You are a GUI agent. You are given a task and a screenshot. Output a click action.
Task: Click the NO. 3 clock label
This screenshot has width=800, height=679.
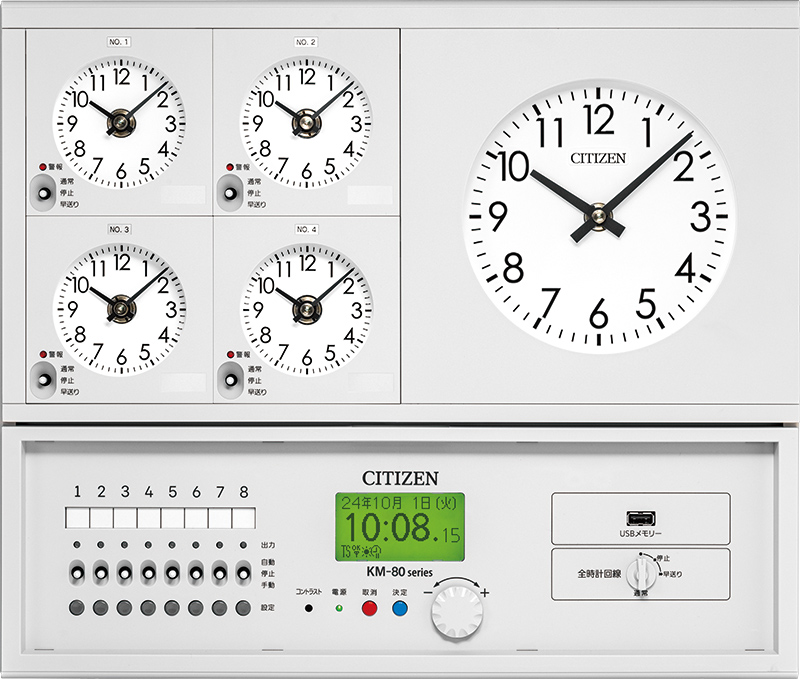(119, 230)
